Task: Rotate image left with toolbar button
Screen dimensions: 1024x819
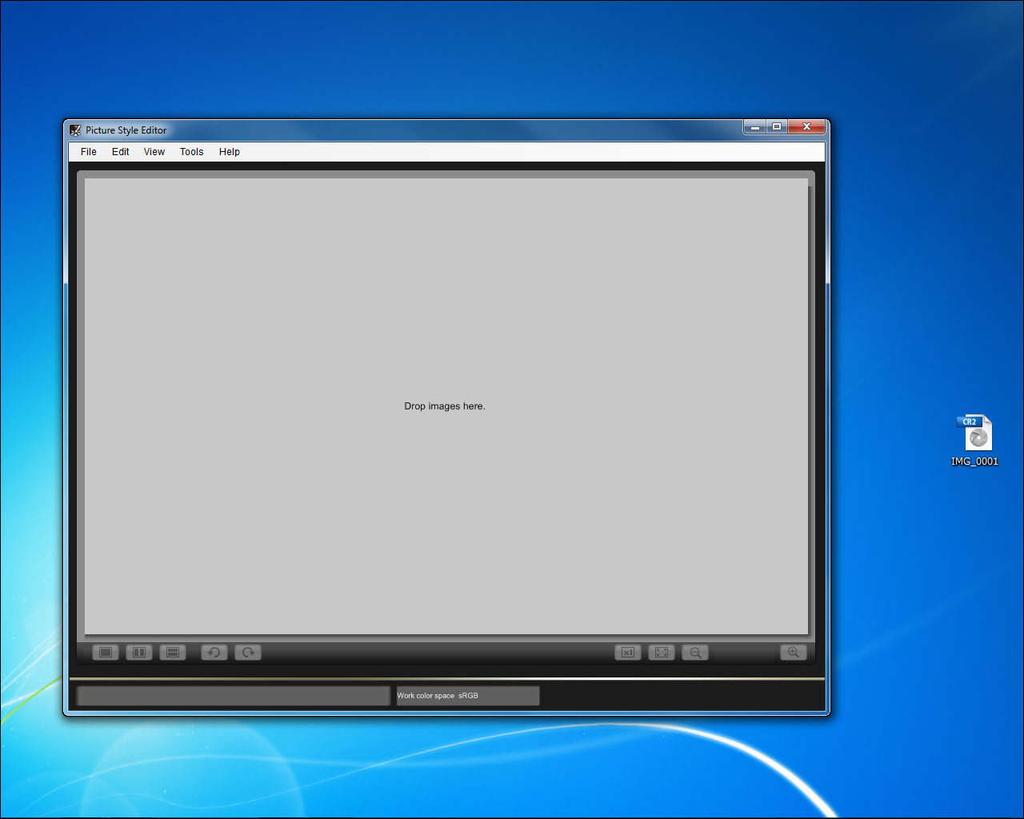Action: click(x=214, y=652)
